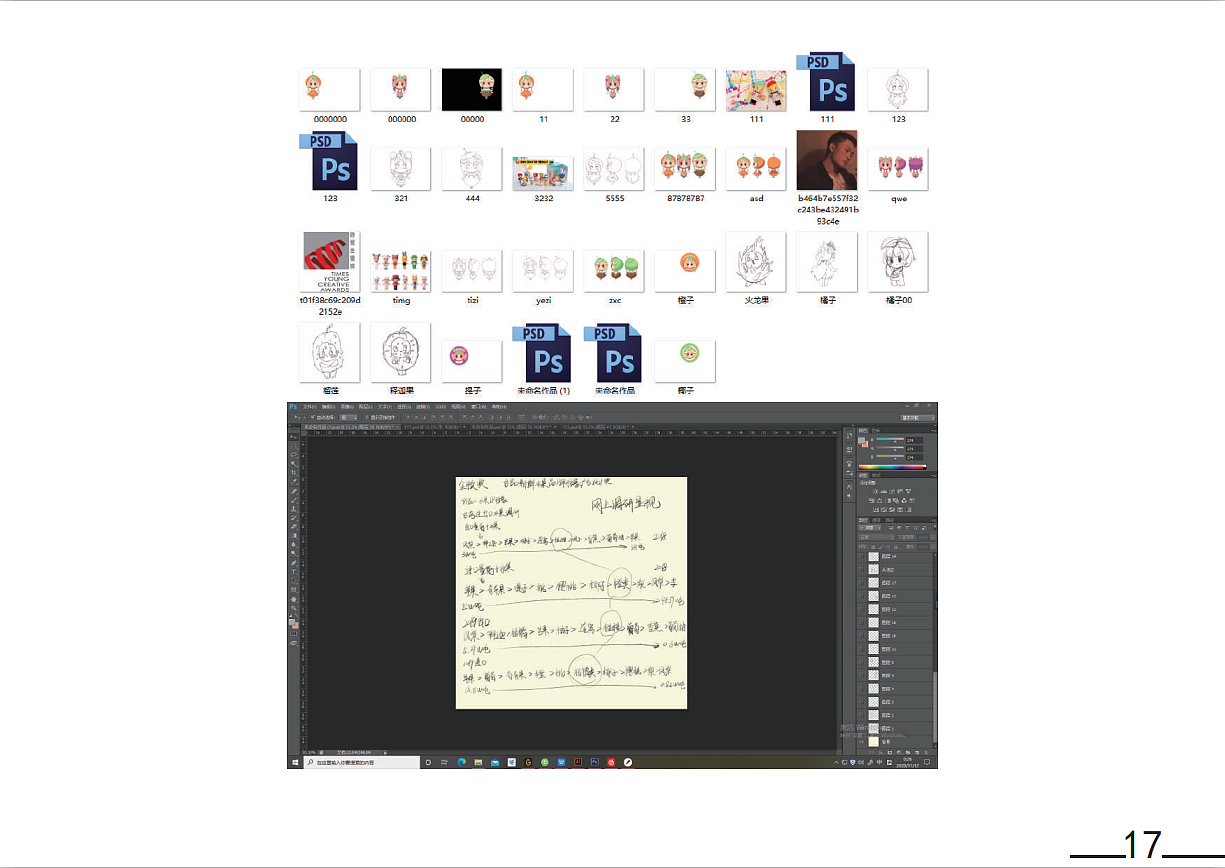Select the 背景 layer thumbnail
1225x868 pixels.
[x=874, y=742]
